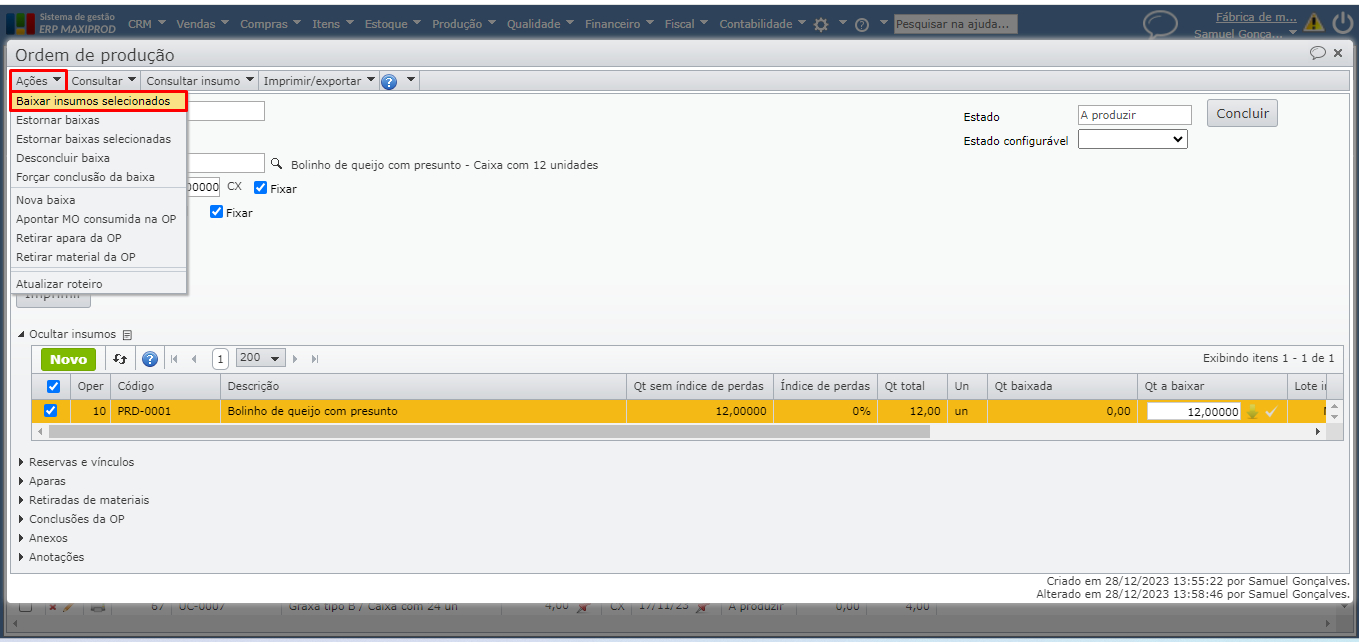
Task: Open the help question mark in top bar
Action: [862, 24]
